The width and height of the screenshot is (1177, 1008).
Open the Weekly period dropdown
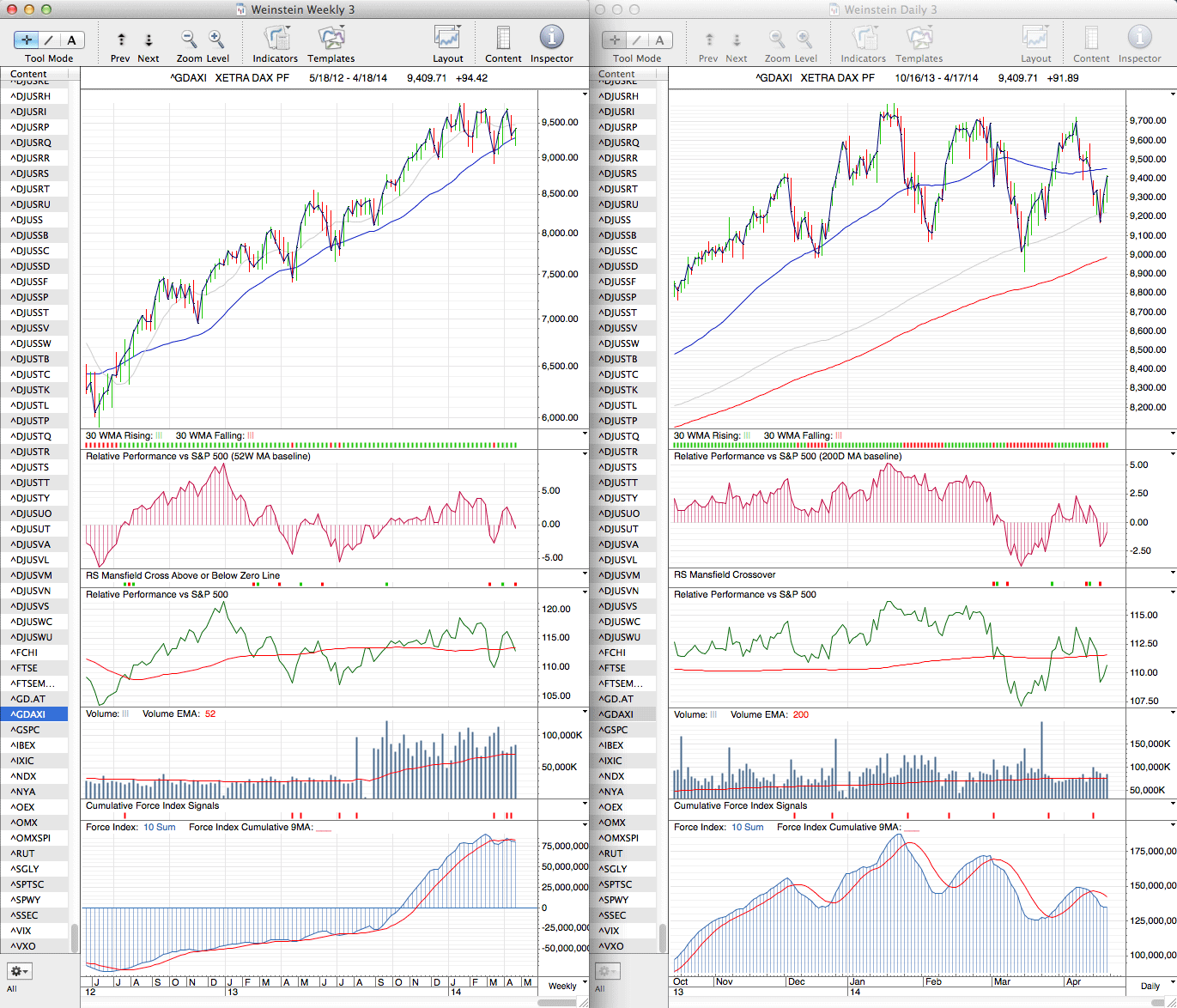point(567,986)
